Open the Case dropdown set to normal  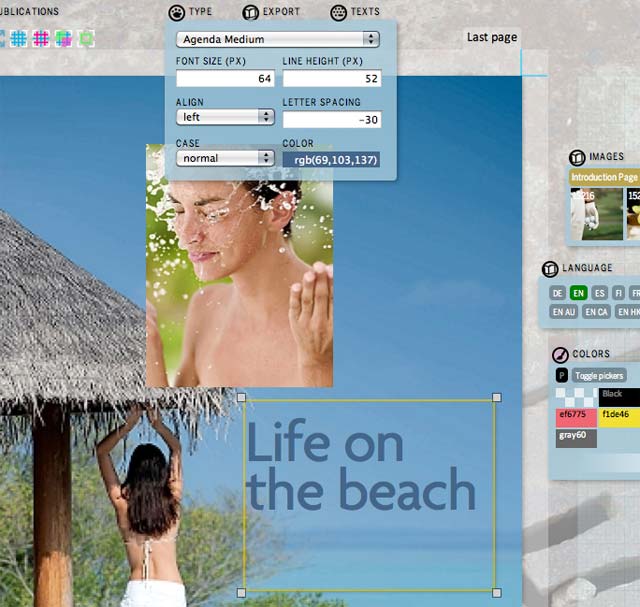click(225, 158)
